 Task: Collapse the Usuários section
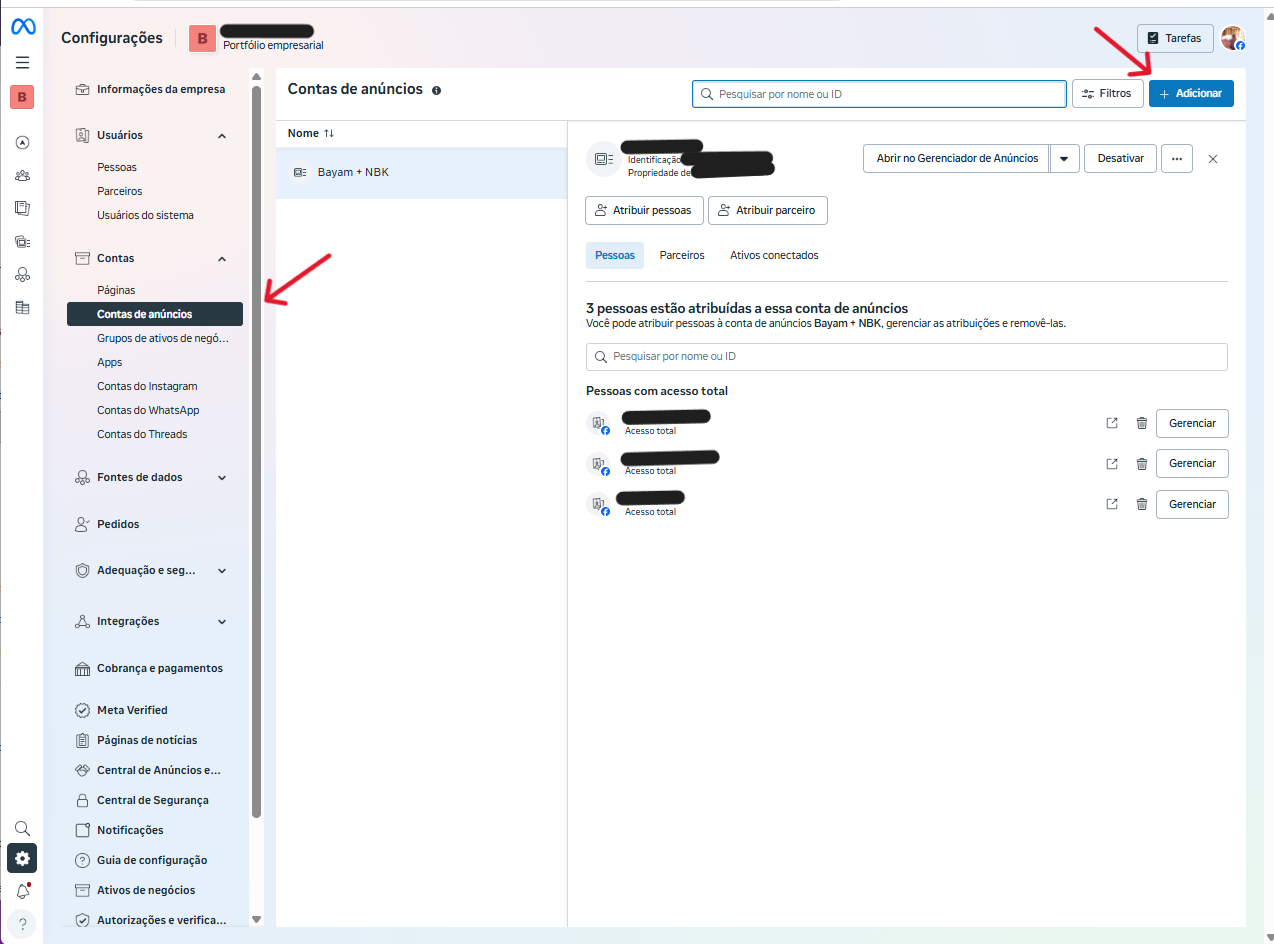click(222, 136)
